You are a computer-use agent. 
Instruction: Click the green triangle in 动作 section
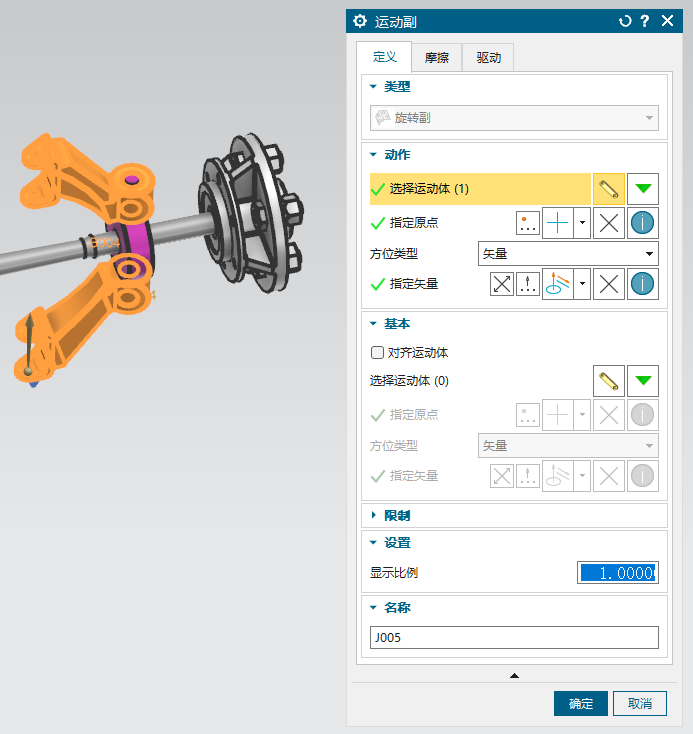click(x=642, y=189)
